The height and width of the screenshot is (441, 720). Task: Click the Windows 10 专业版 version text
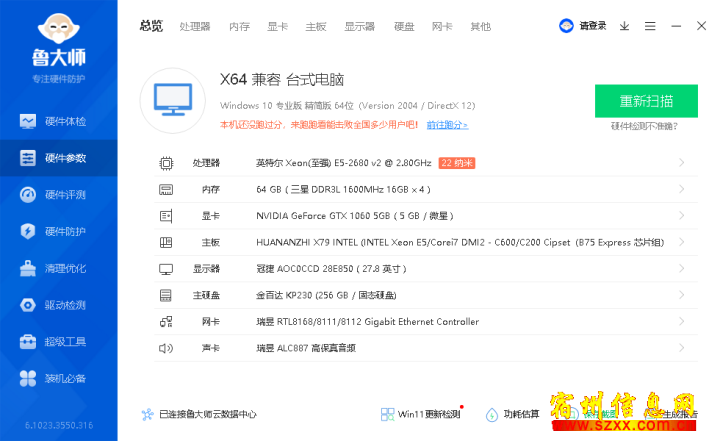(348, 106)
